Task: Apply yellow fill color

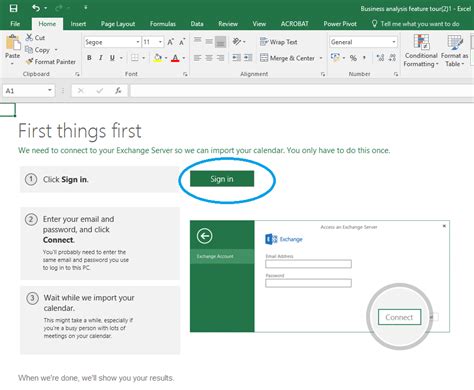Action: (x=158, y=58)
